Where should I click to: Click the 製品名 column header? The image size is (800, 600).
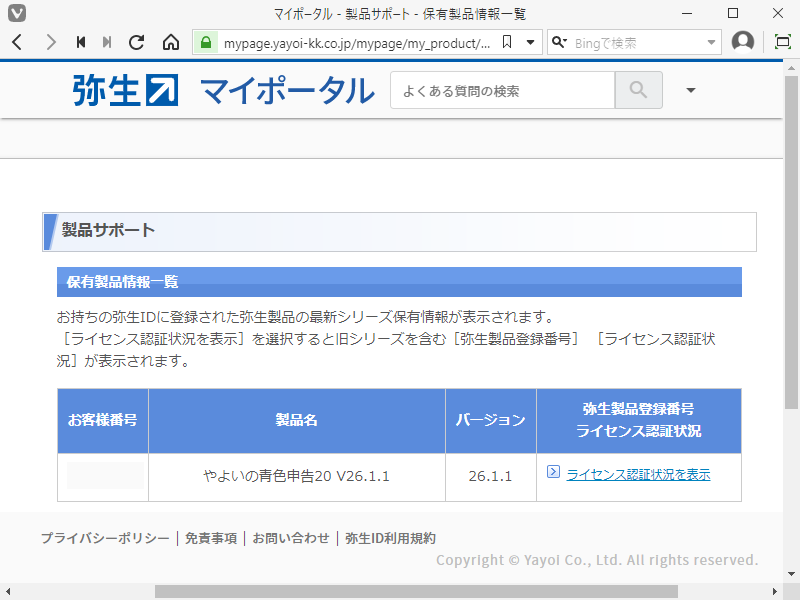[x=296, y=420]
